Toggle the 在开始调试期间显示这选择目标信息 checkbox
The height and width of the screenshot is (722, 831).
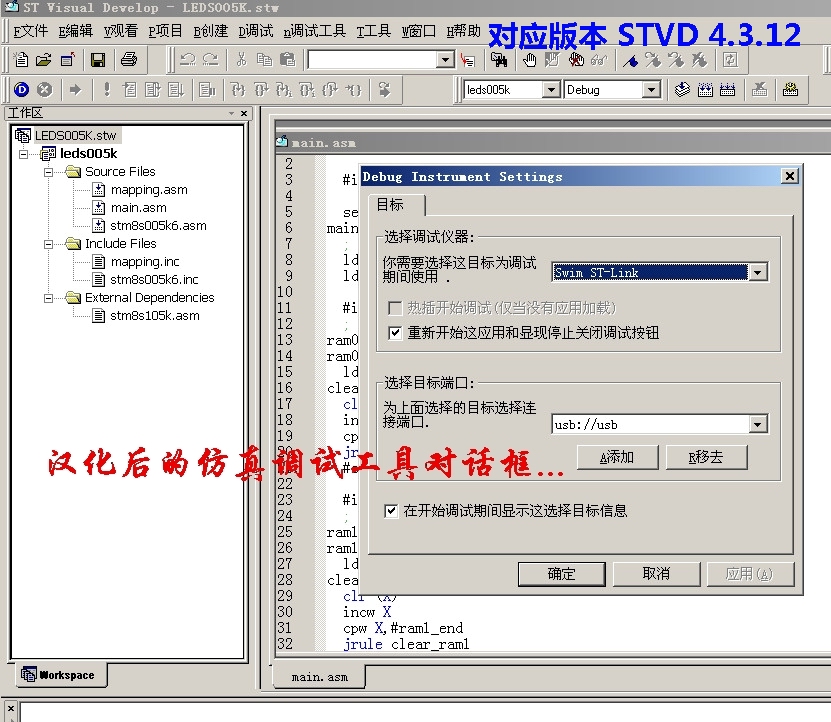tap(391, 511)
